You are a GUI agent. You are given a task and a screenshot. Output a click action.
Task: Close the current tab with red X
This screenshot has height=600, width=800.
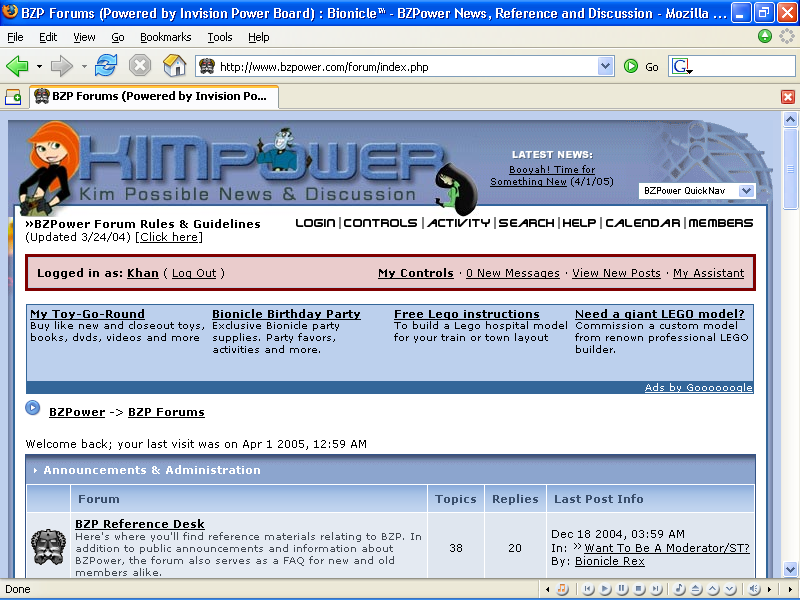click(788, 97)
